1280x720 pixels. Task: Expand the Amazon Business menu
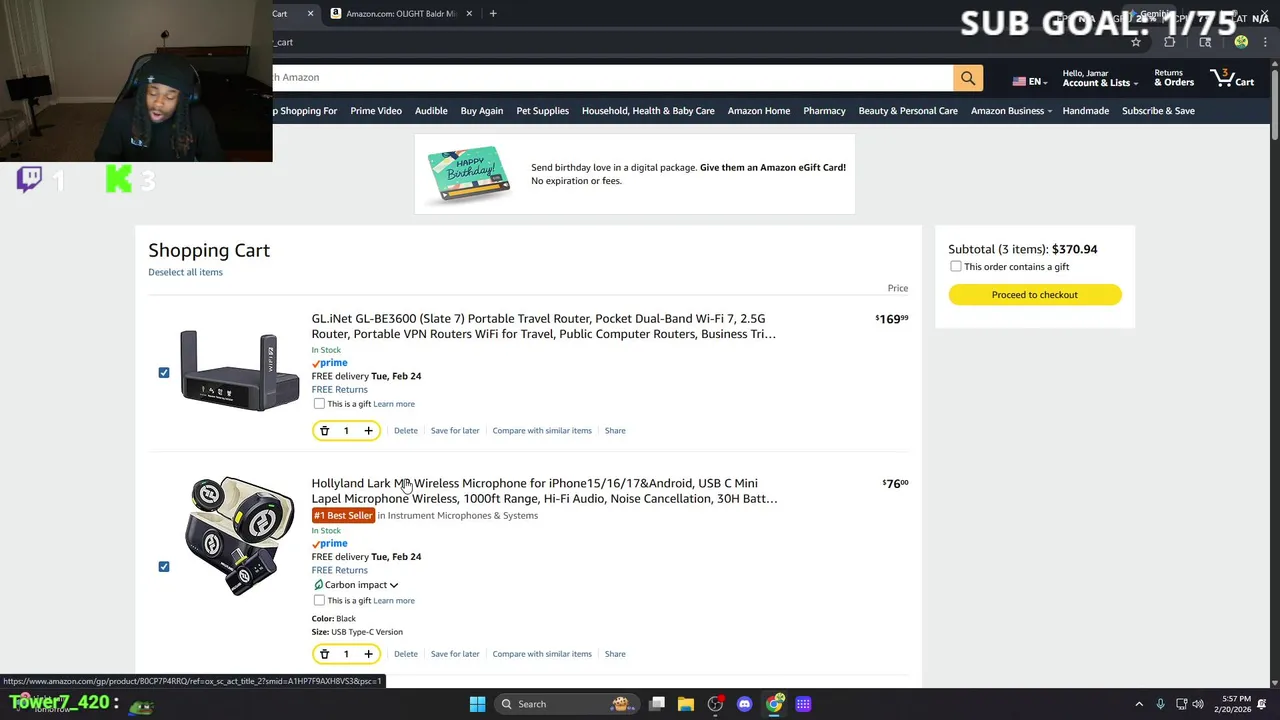point(1011,111)
